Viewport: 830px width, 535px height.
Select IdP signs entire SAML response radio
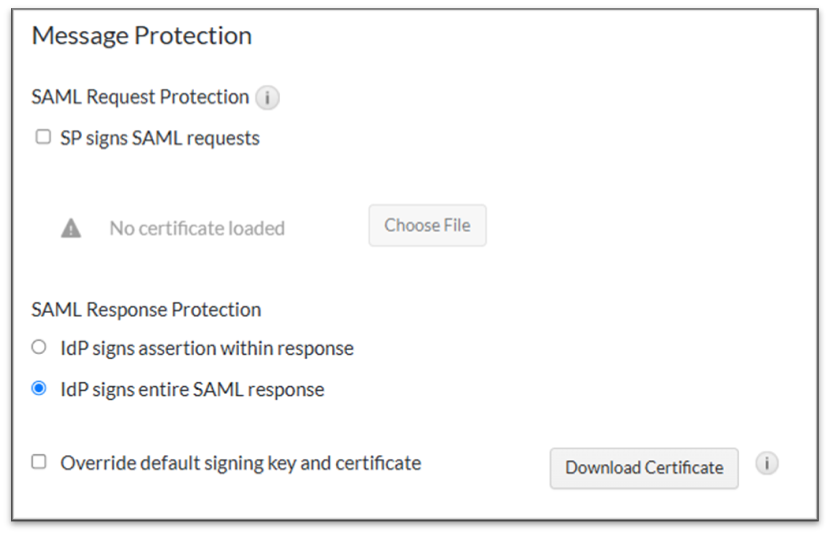click(x=39, y=389)
